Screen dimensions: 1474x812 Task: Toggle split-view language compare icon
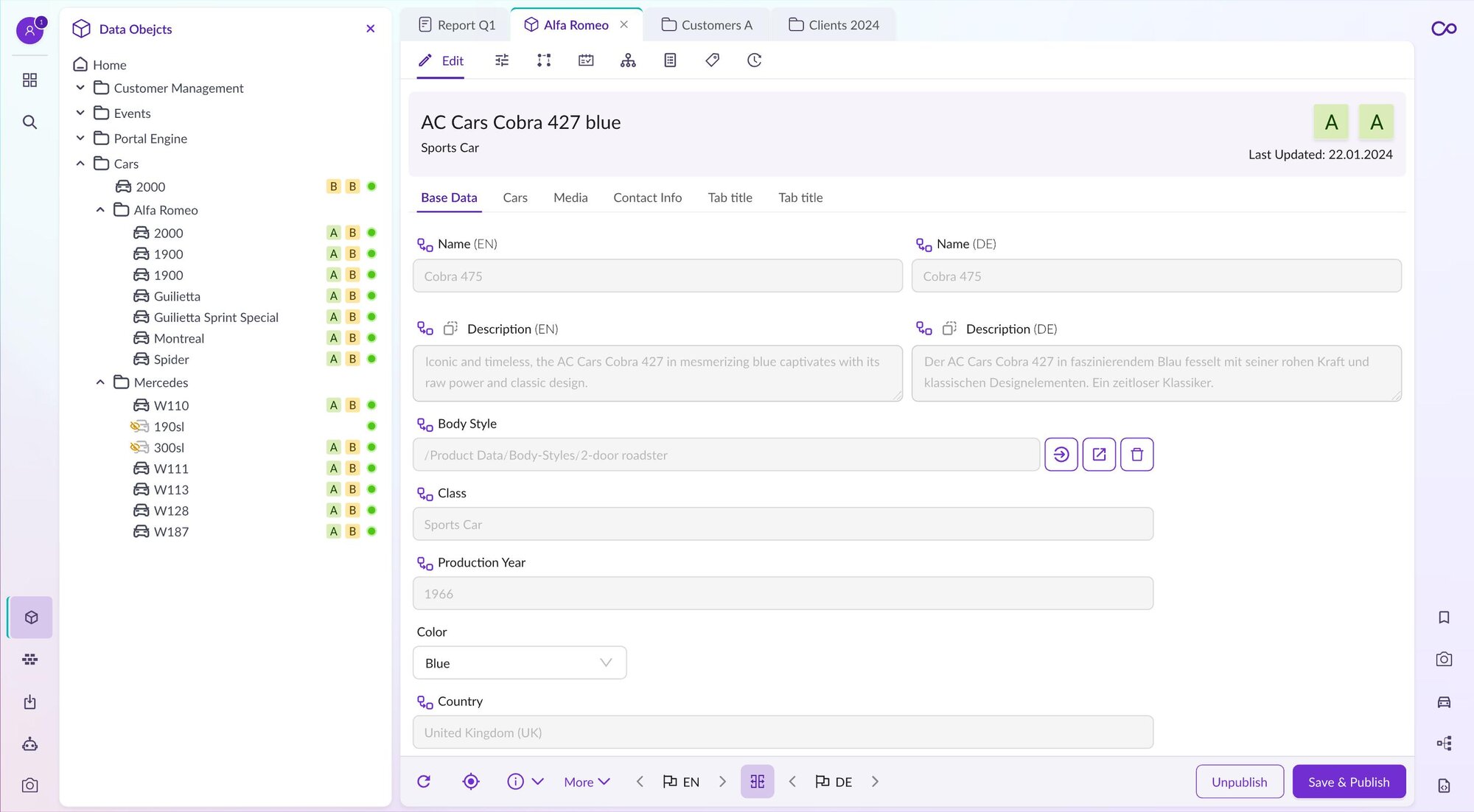757,782
